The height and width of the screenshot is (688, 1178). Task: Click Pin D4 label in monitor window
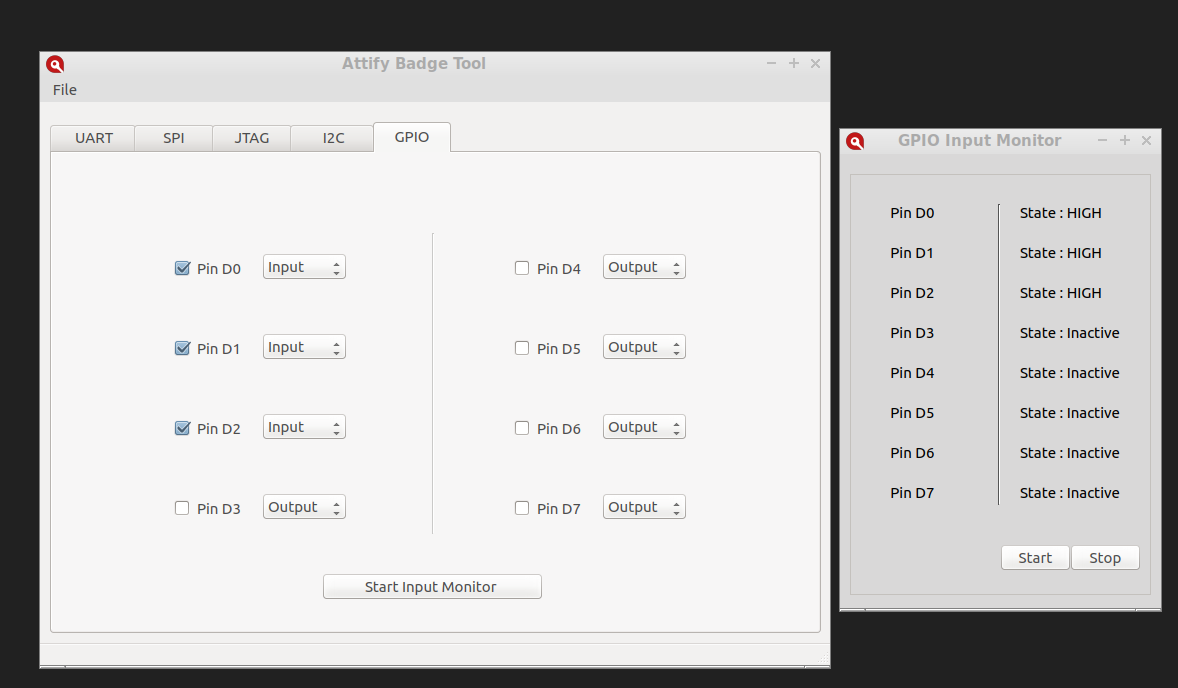coord(912,373)
